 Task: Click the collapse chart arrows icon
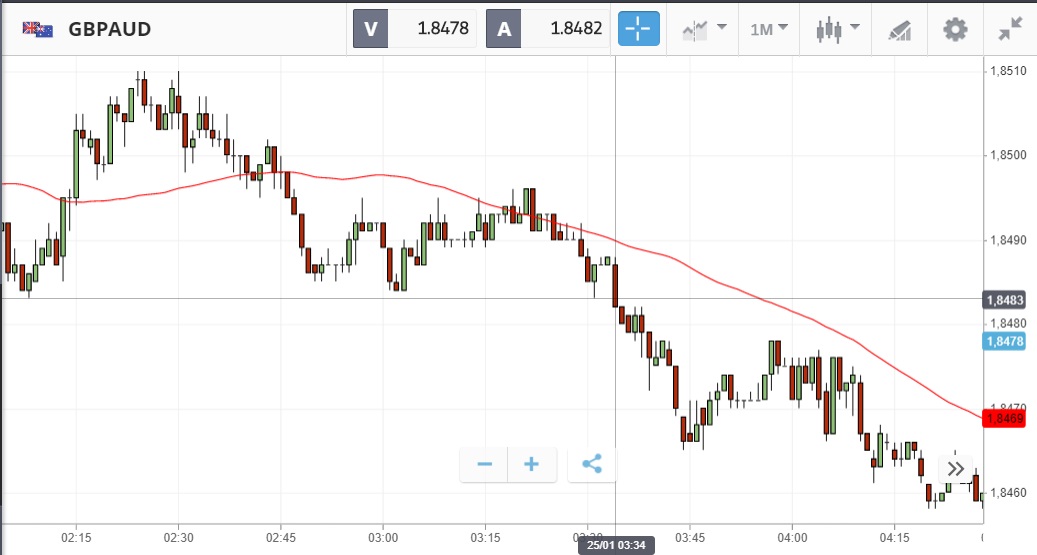click(x=1010, y=29)
